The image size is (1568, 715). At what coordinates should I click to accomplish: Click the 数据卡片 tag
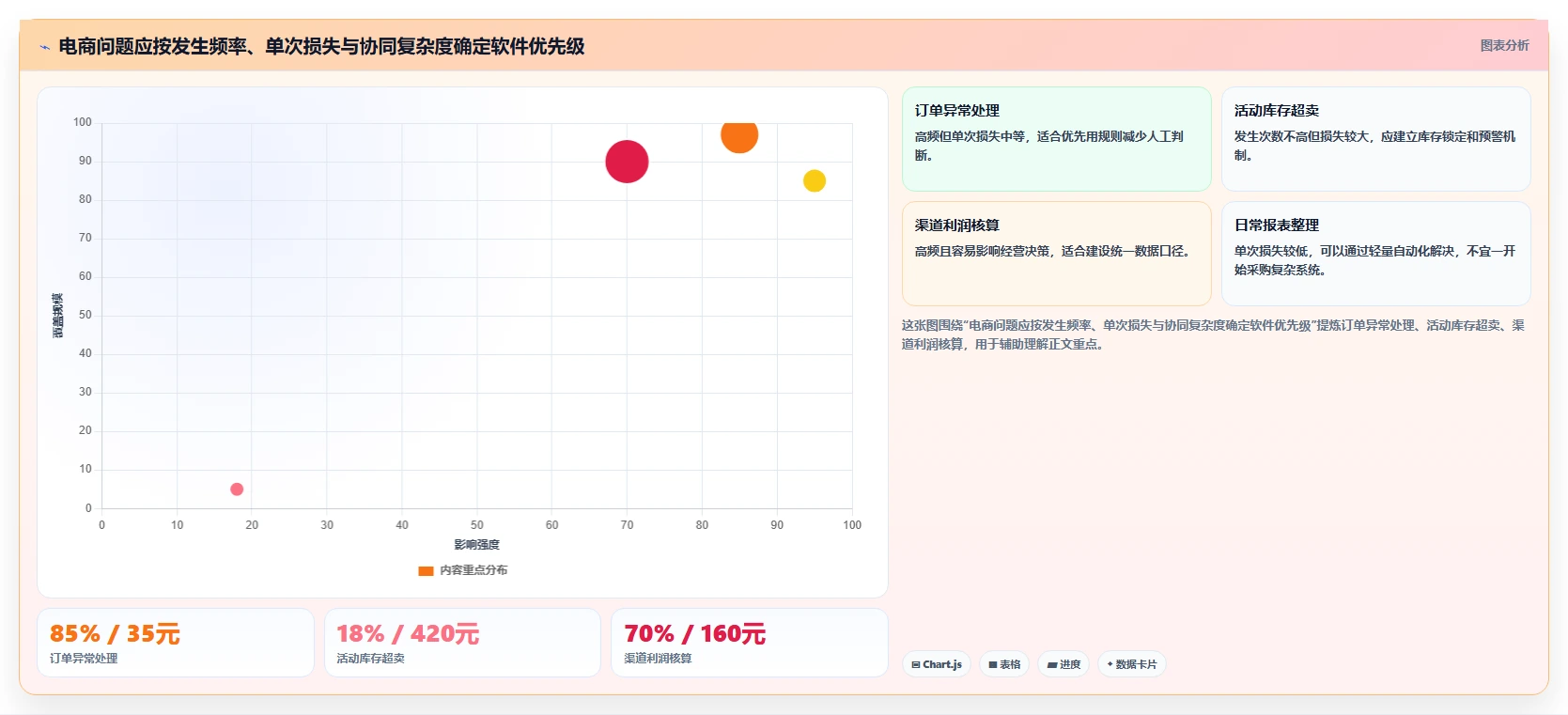[1132, 664]
